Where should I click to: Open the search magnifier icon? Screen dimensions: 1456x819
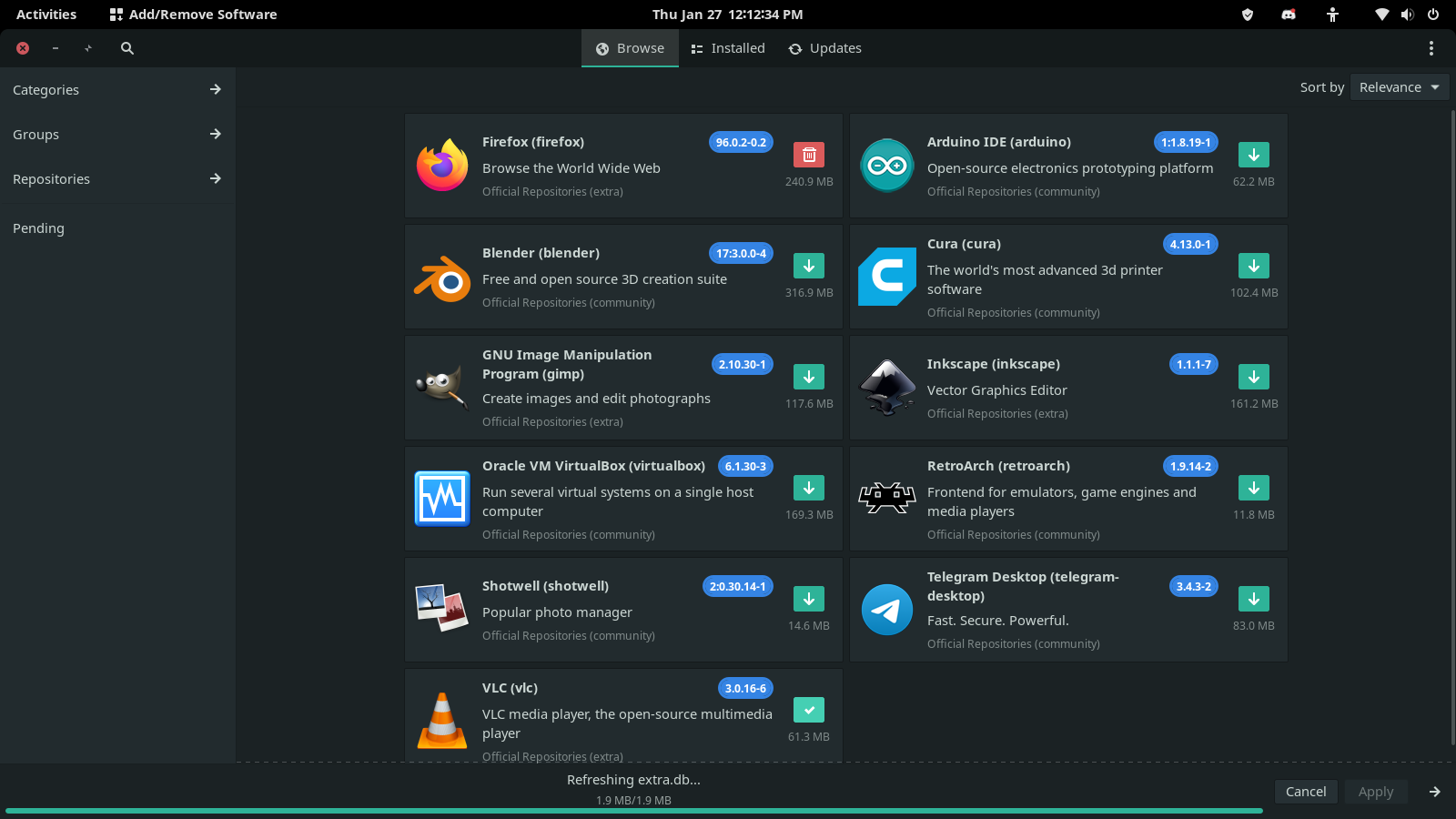[x=127, y=48]
